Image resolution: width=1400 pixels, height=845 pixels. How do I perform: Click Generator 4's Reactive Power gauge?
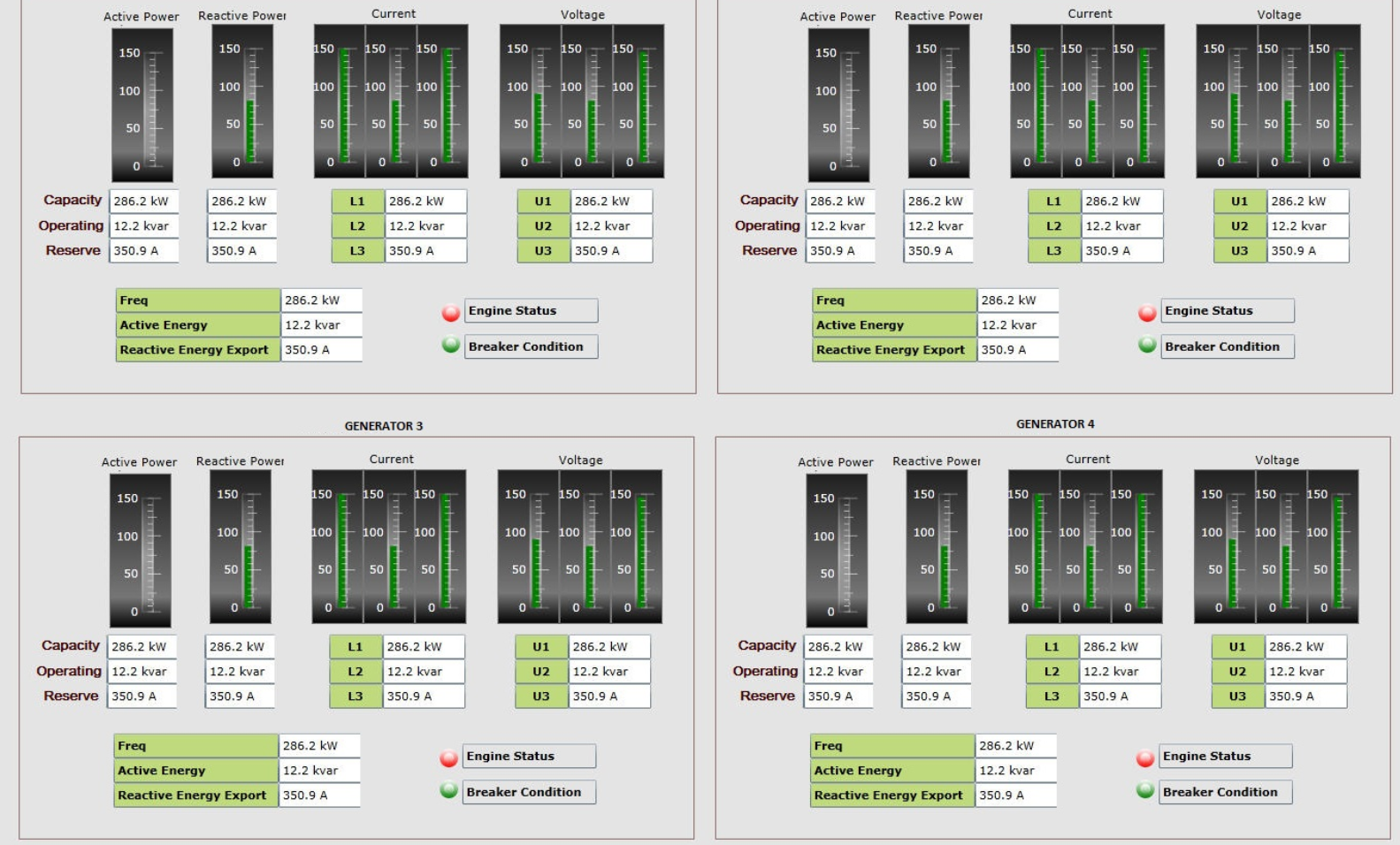point(937,547)
